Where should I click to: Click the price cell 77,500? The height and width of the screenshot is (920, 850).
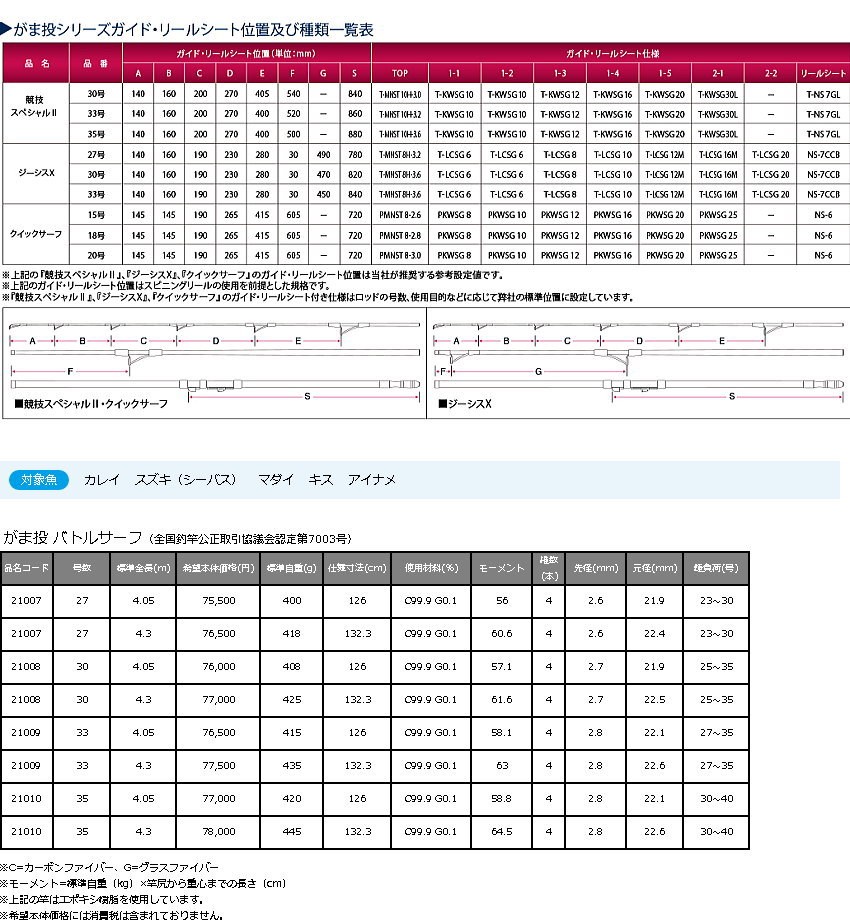click(x=219, y=766)
